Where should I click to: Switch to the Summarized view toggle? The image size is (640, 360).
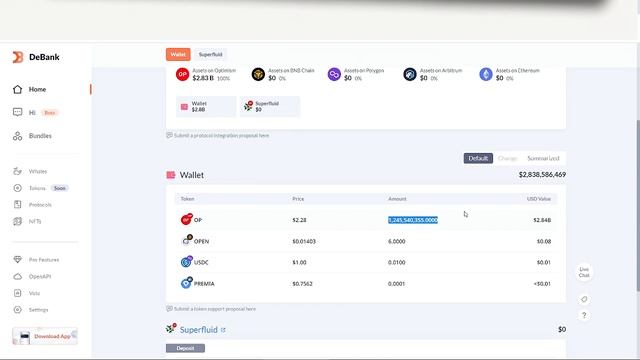click(x=543, y=158)
